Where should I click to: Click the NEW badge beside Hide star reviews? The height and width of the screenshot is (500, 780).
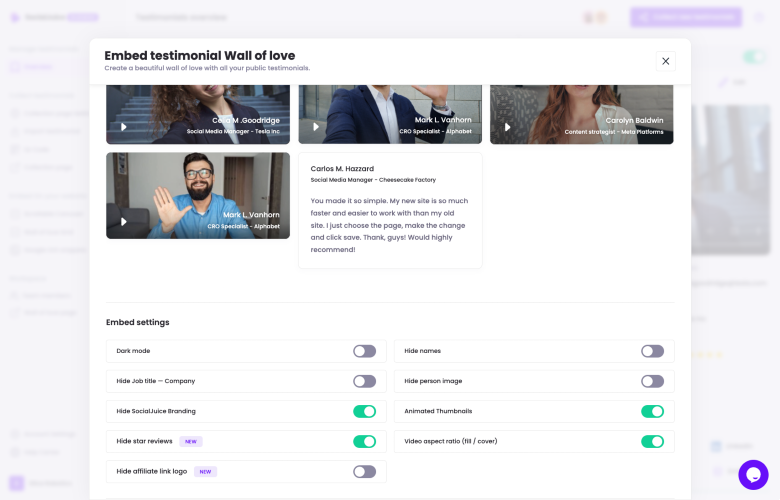point(191,441)
